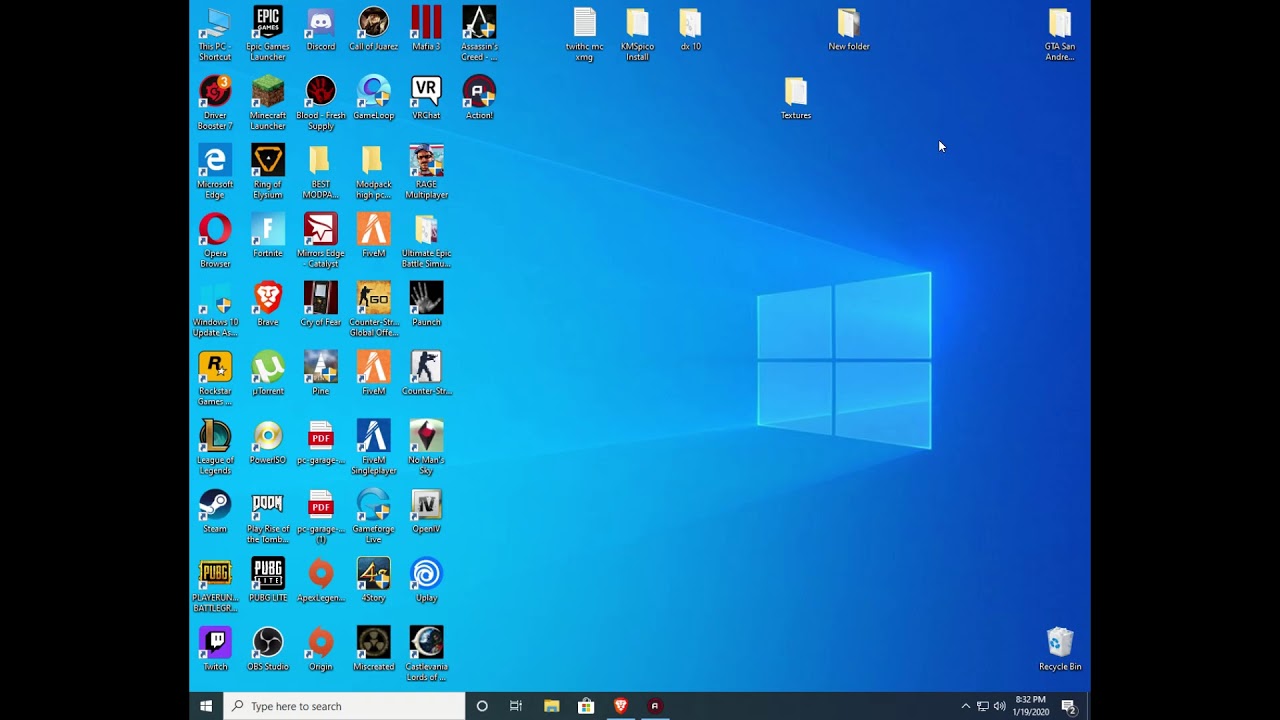Viewport: 1280px width, 720px height.
Task: Select the BEST MODPA... folder
Action: 321,171
